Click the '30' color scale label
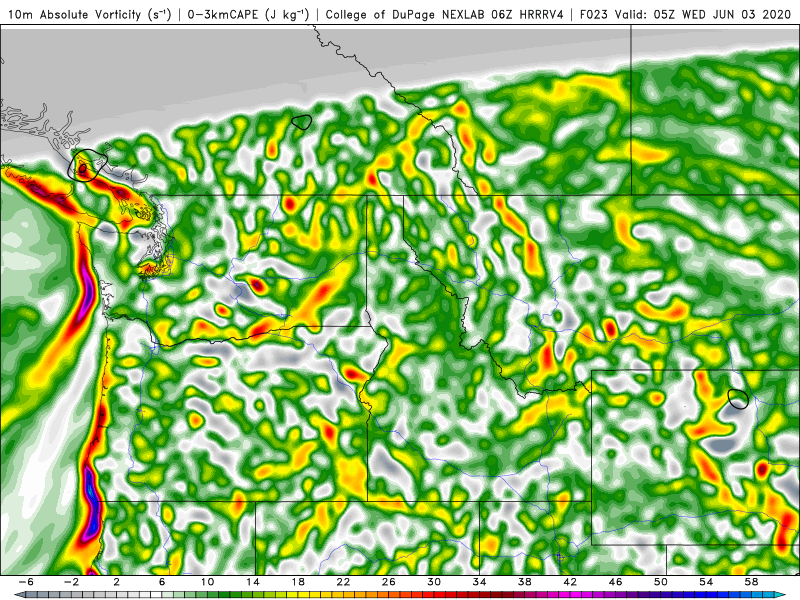The width and height of the screenshot is (800, 600). 434,582
